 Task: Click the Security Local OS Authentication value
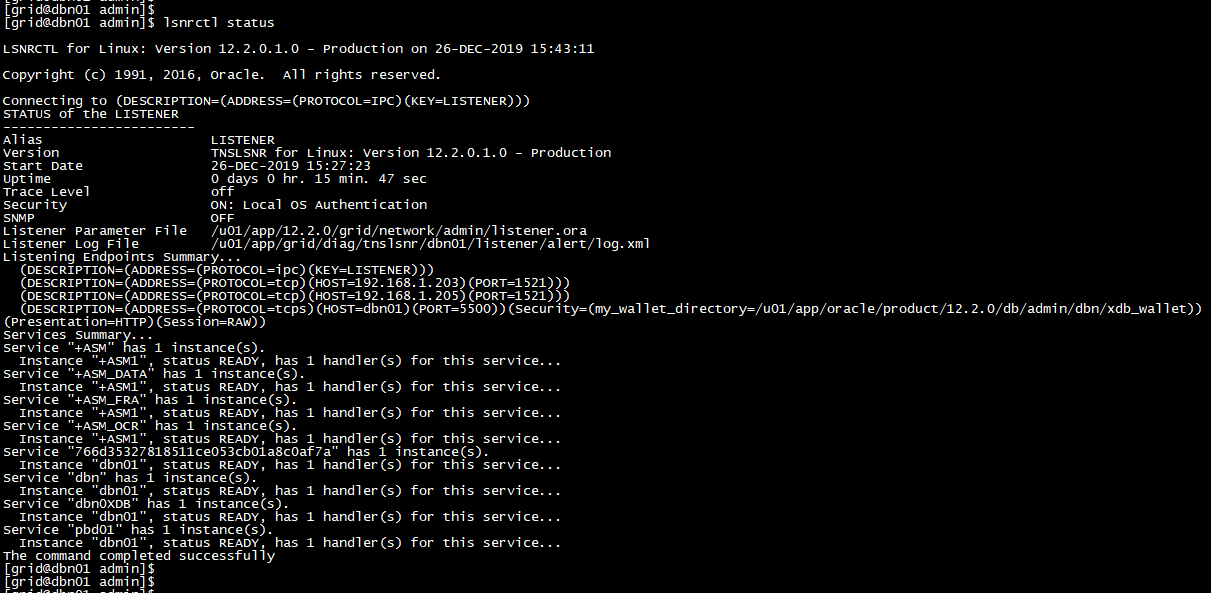(318, 205)
